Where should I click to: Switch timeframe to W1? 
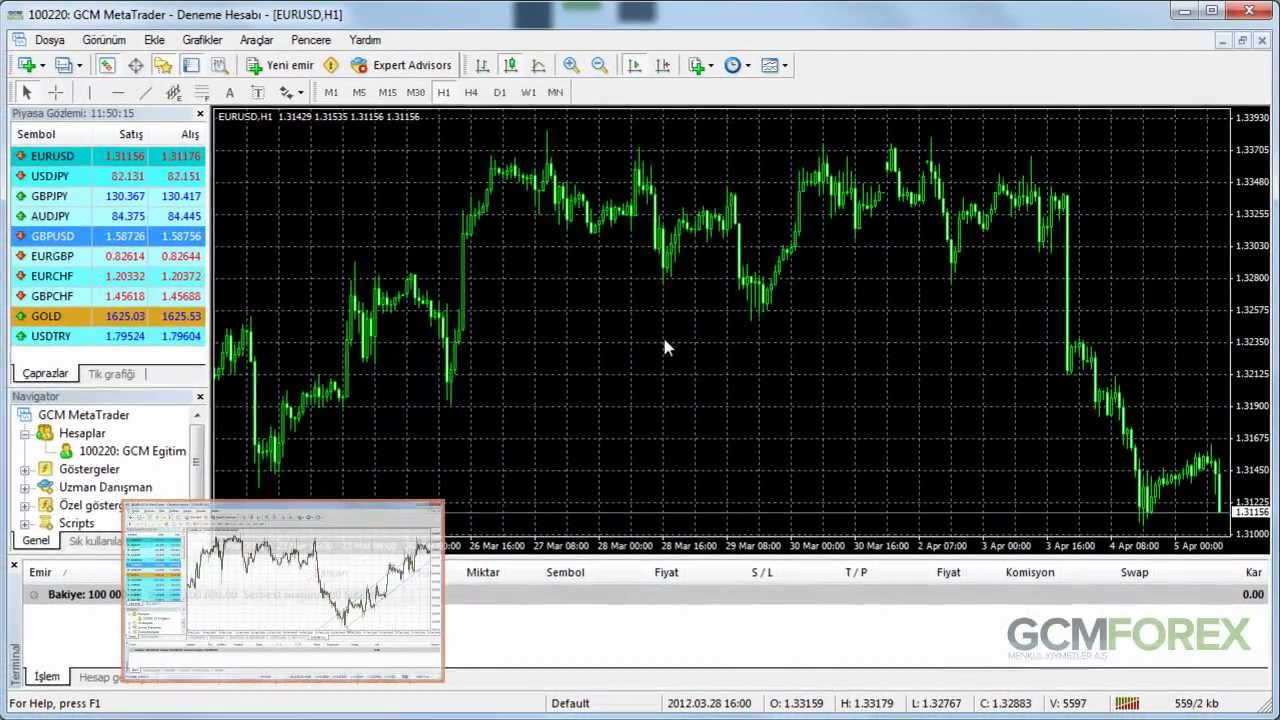(528, 92)
